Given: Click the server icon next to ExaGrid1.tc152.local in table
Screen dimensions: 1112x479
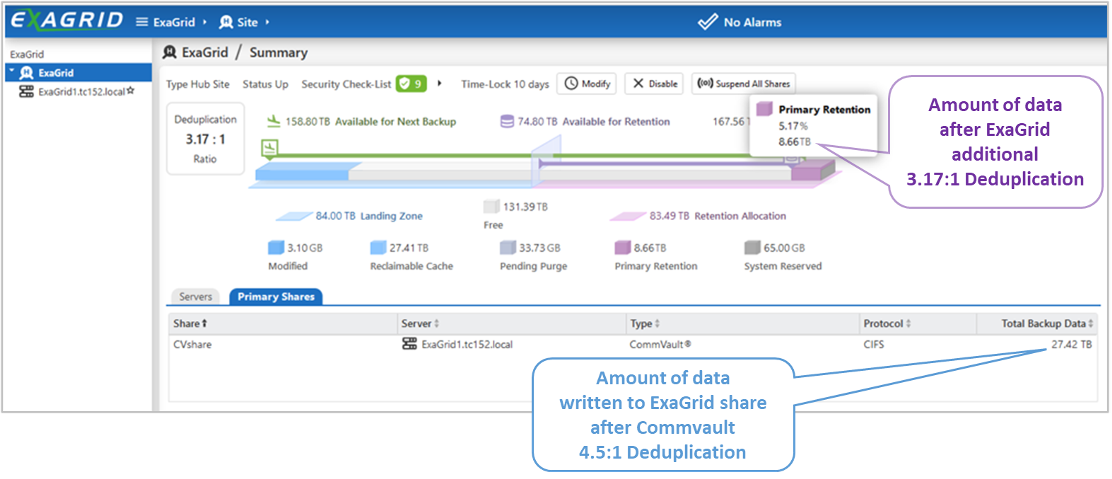Looking at the screenshot, I should pyautogui.click(x=409, y=344).
